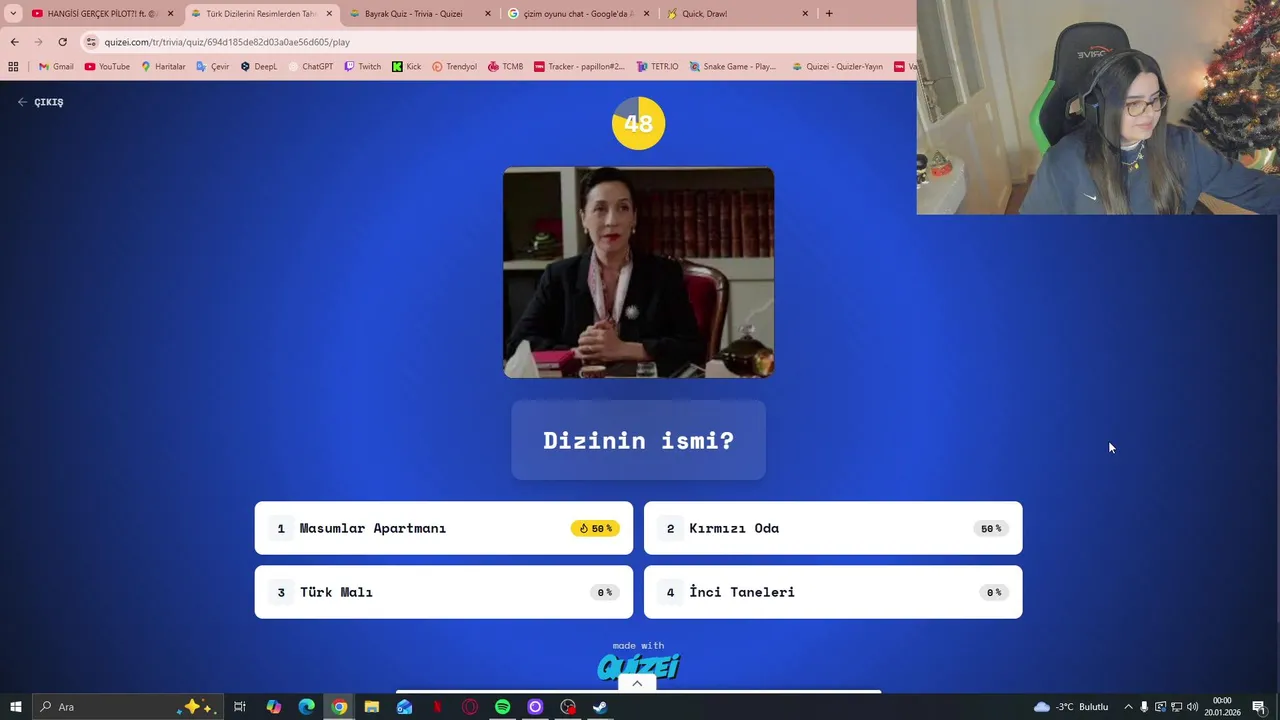Exit quiz with ÇIKIŞ back link

[x=40, y=102]
